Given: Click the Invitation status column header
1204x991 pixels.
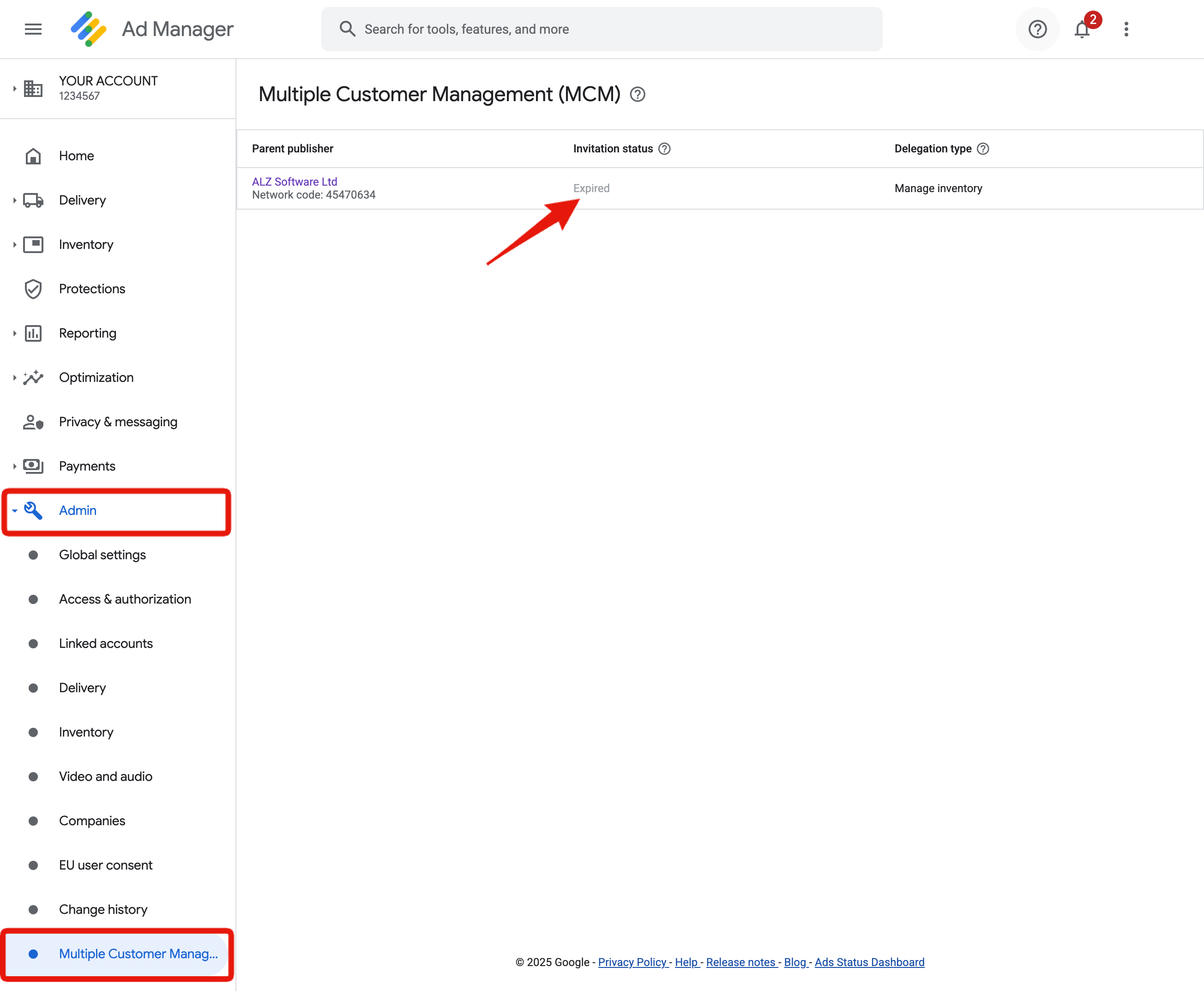Looking at the screenshot, I should tap(613, 149).
